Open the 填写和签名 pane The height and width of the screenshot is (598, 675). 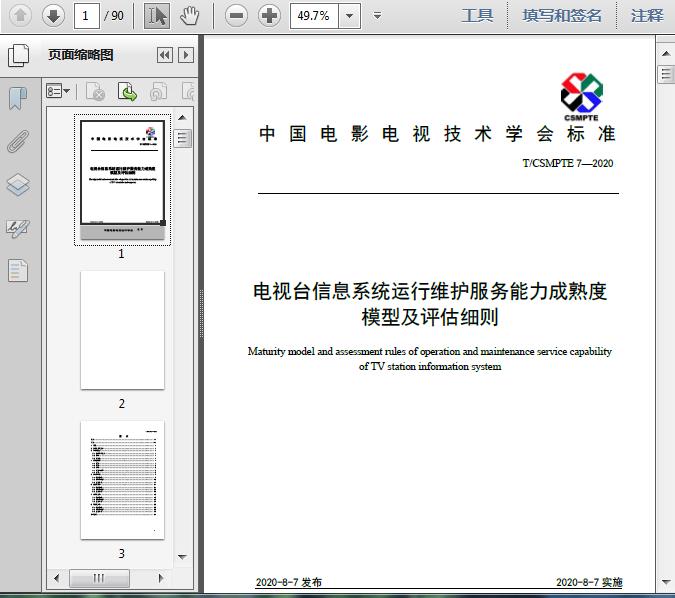562,16
